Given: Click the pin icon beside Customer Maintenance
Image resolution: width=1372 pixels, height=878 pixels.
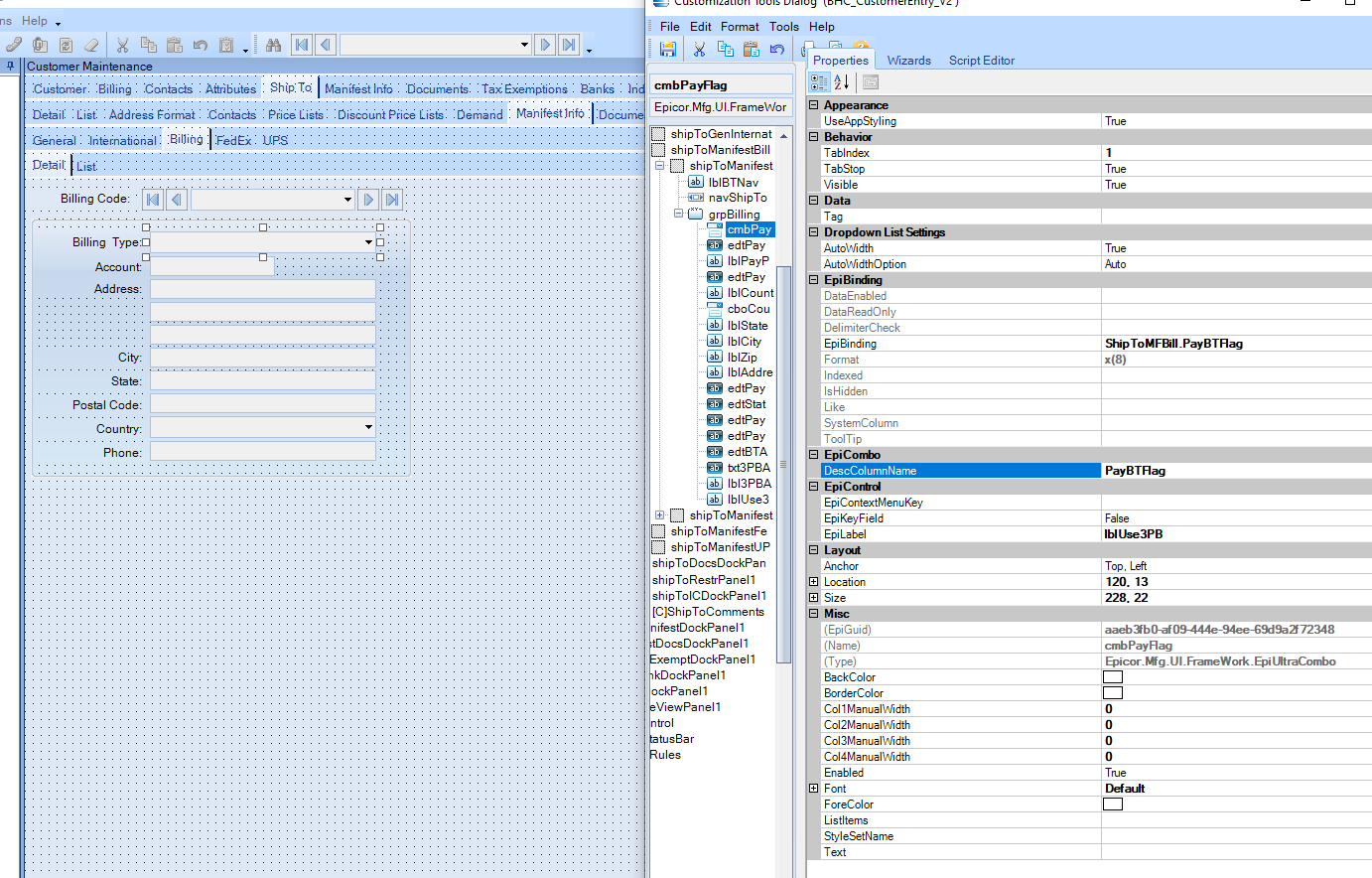Looking at the screenshot, I should (x=11, y=67).
